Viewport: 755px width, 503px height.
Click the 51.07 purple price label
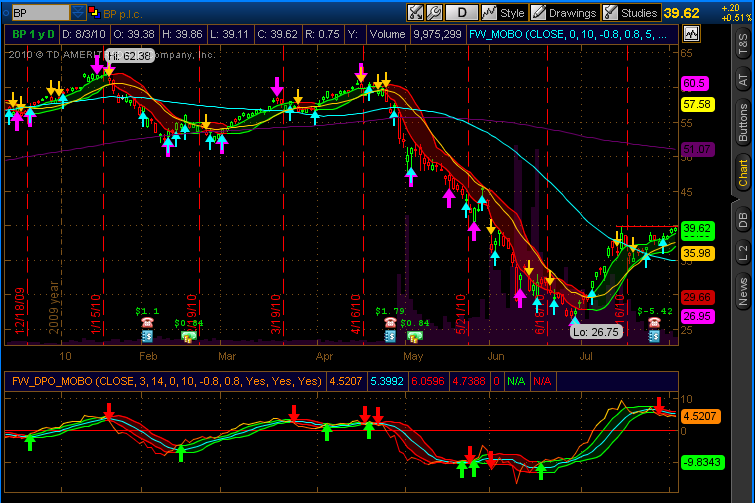point(698,149)
